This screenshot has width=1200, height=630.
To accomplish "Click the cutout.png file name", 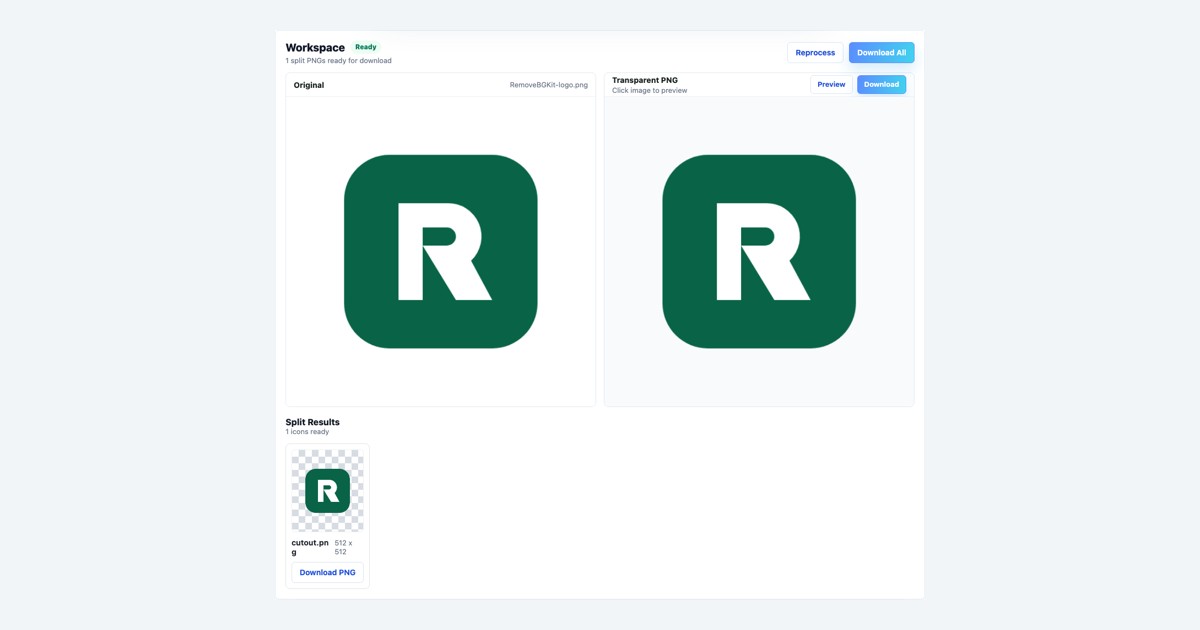I will coord(310,547).
